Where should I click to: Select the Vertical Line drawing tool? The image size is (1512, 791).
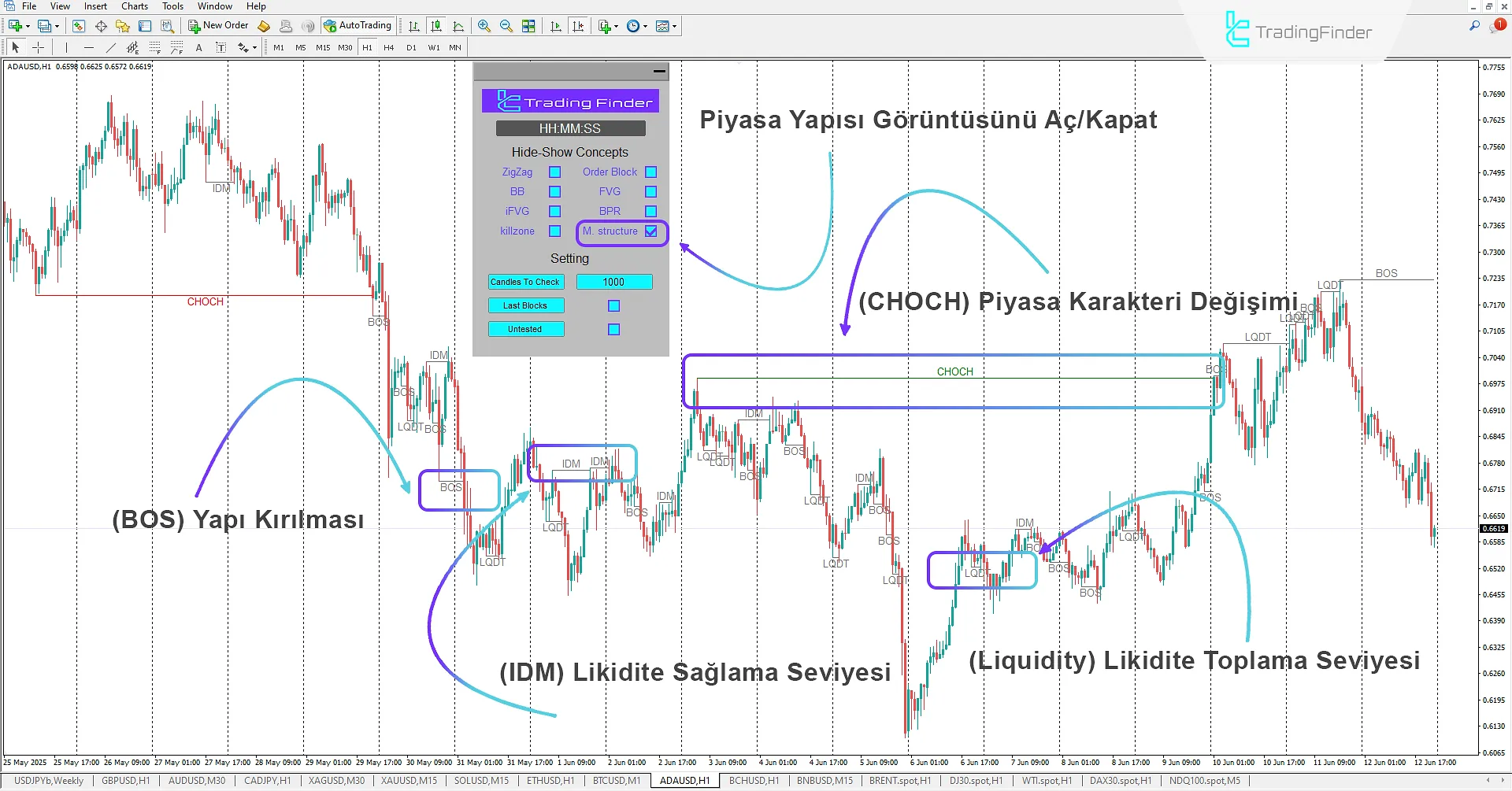[x=66, y=47]
